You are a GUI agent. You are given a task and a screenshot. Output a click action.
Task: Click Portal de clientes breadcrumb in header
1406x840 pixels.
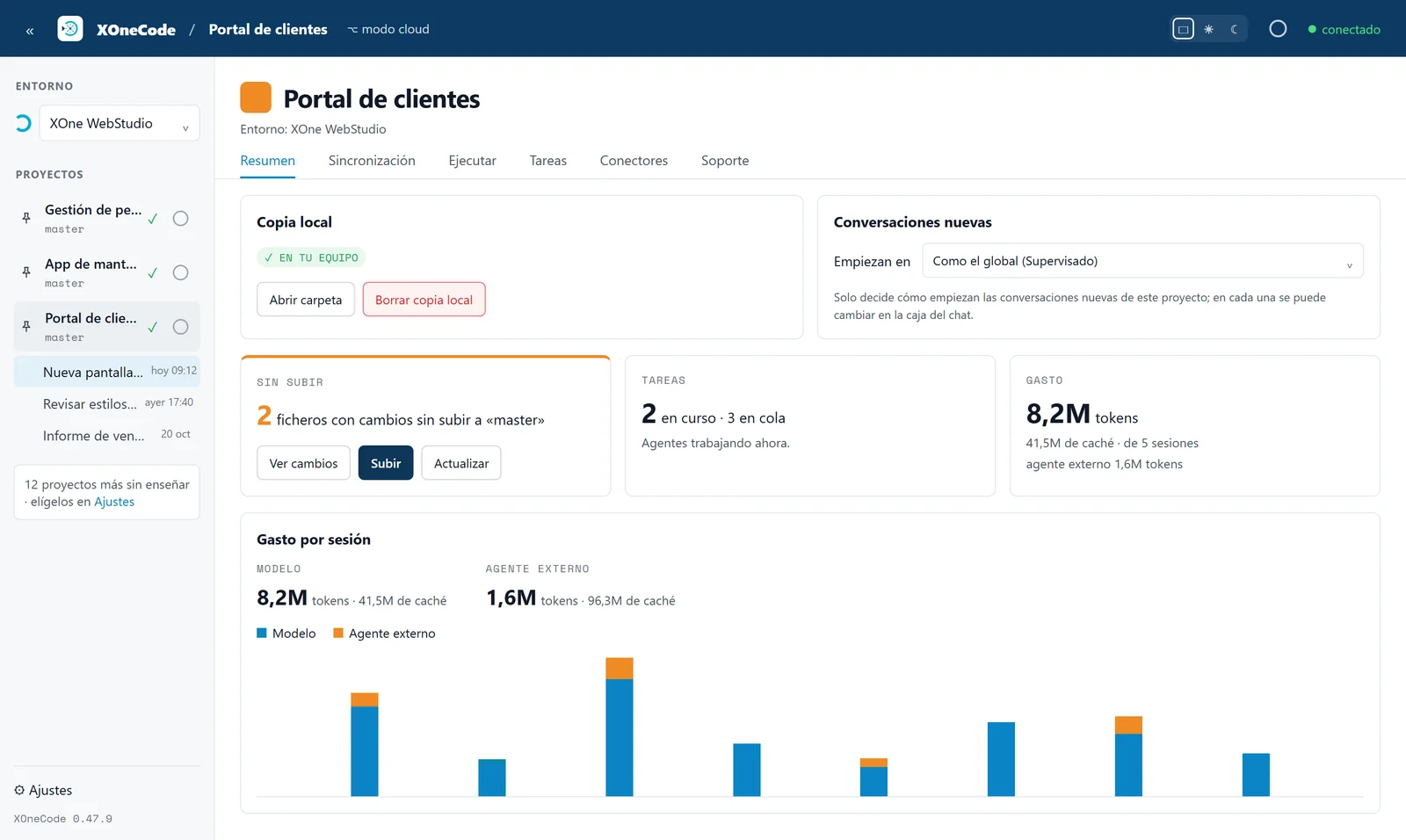(268, 29)
